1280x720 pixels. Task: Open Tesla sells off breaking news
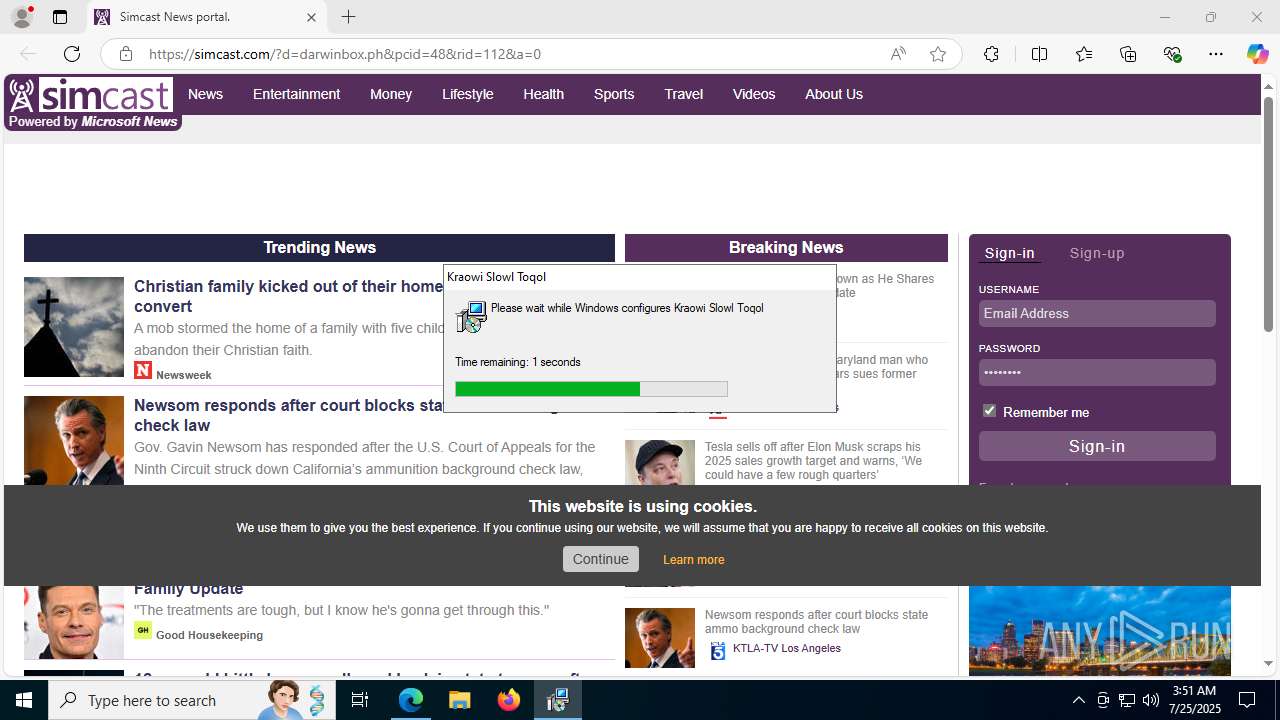click(813, 461)
